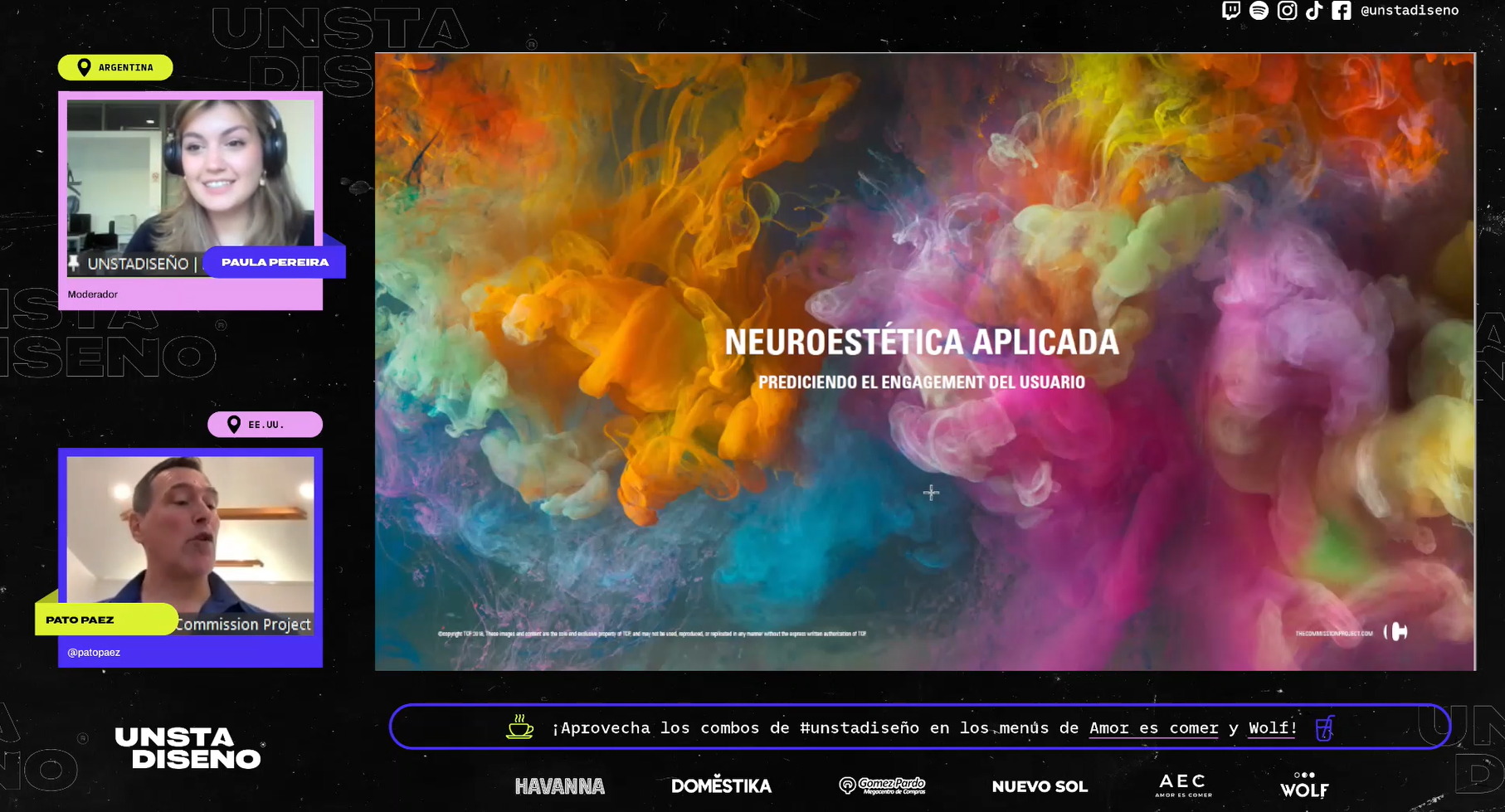Viewport: 1505px width, 812px height.
Task: Click the location pin icon beside ARGENTINA
Action: pos(84,67)
